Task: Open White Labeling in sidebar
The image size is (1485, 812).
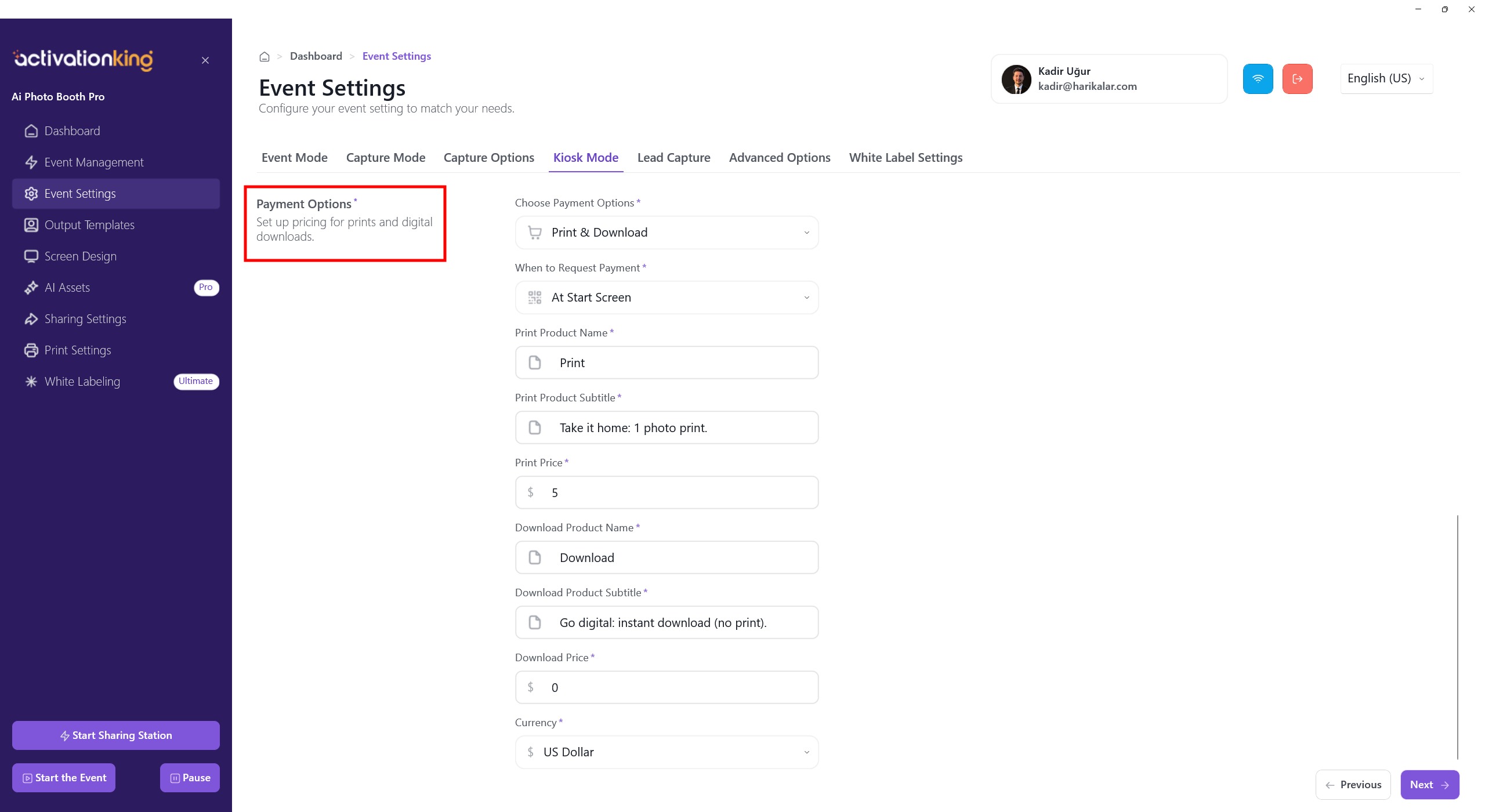Action: pyautogui.click(x=82, y=382)
